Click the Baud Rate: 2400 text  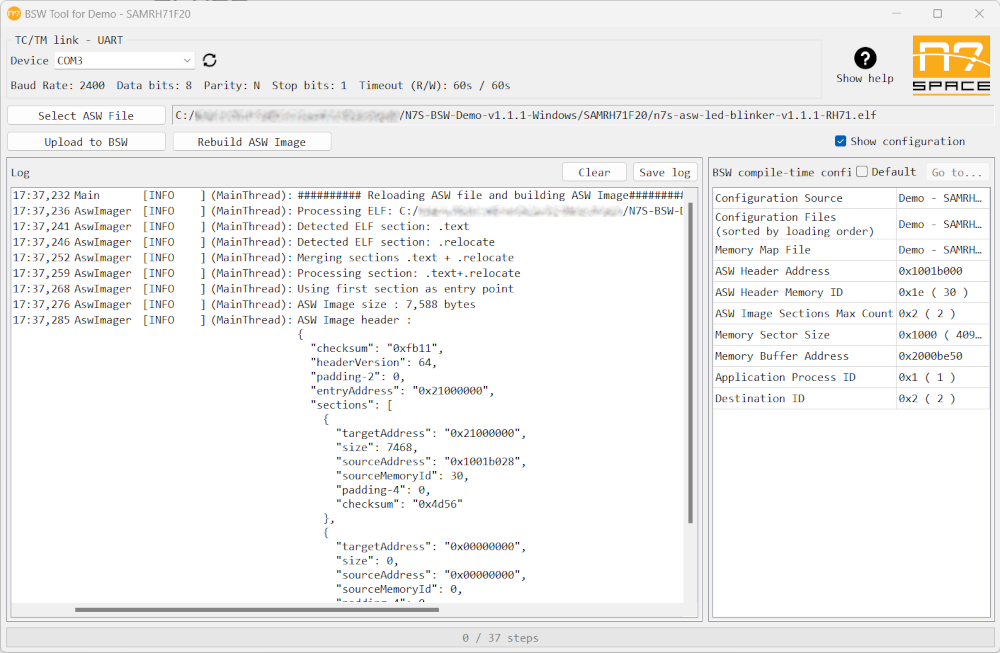[x=57, y=85]
